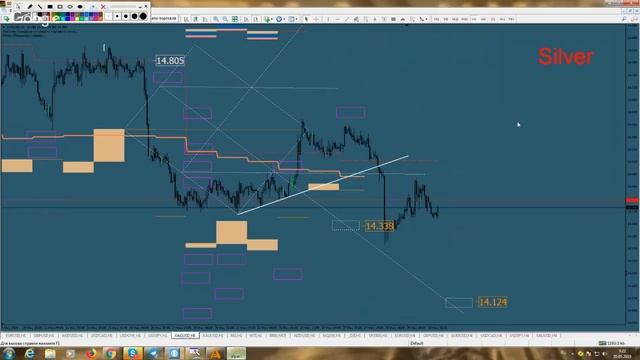Open Skype from taskbar
Screen dimensions: 640x360
coord(133,353)
